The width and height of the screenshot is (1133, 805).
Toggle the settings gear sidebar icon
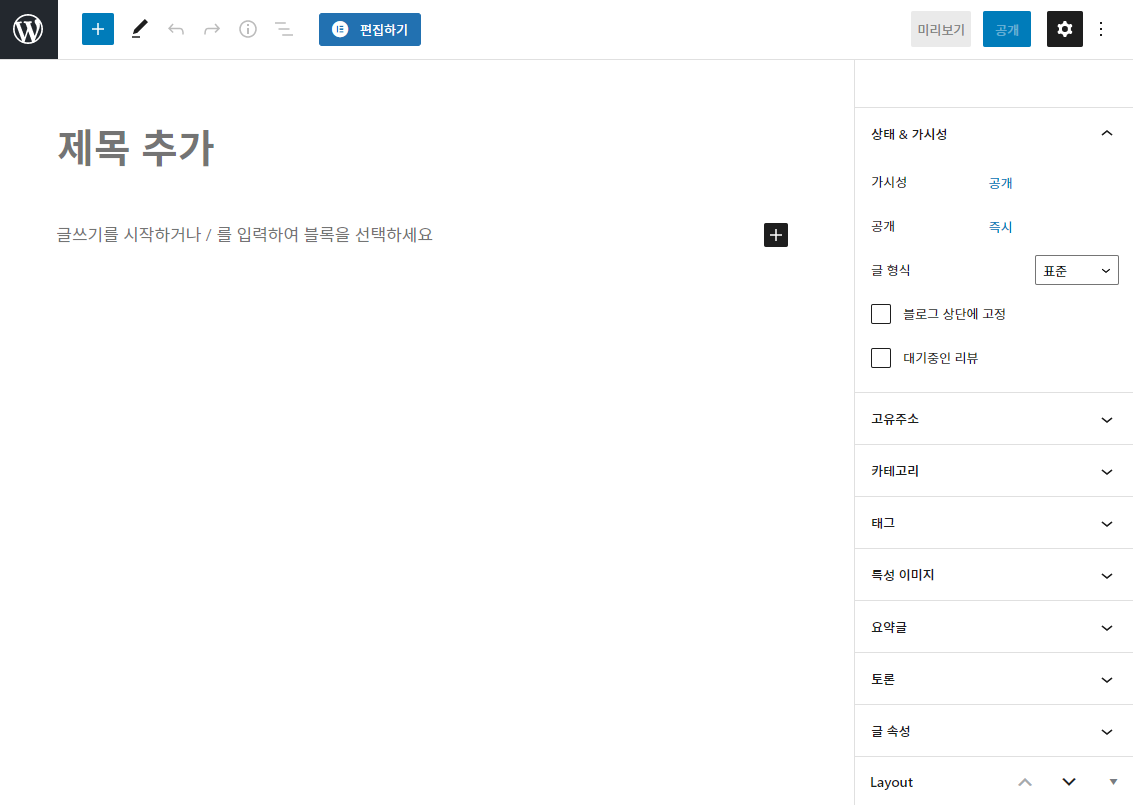coord(1064,29)
